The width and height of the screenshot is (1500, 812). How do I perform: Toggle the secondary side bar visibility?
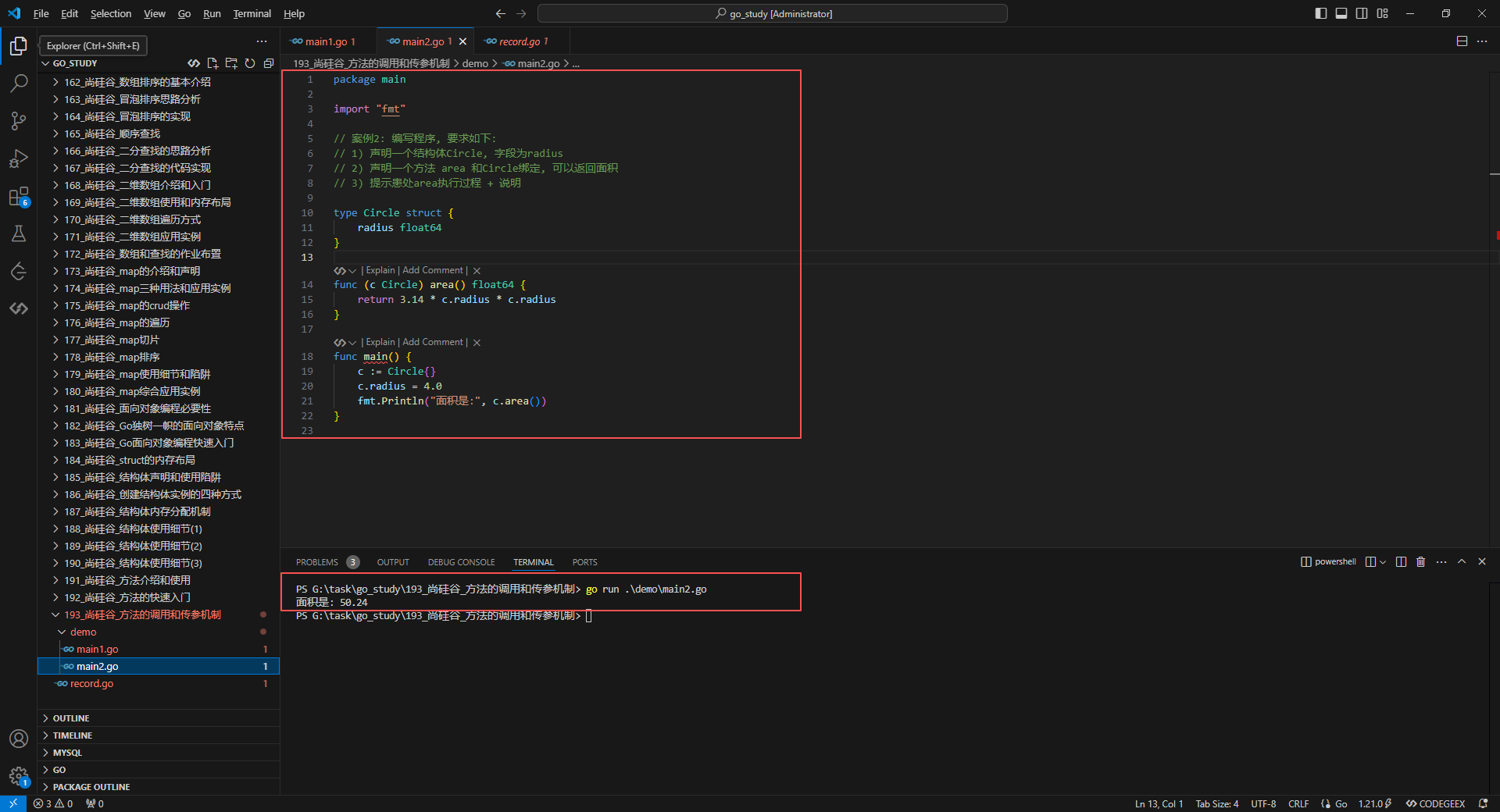tap(1362, 13)
